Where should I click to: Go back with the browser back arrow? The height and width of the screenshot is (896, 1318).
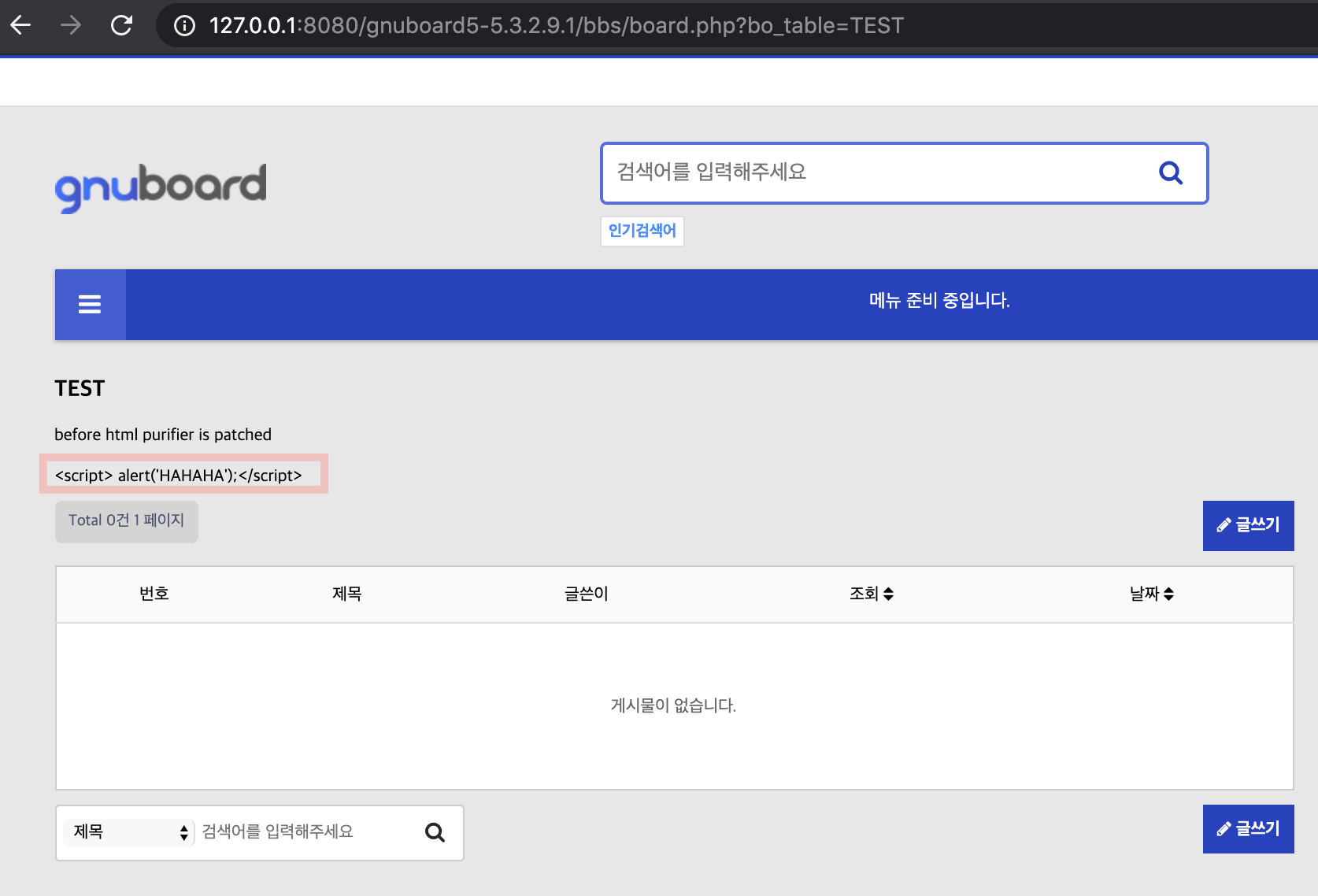pyautogui.click(x=20, y=25)
